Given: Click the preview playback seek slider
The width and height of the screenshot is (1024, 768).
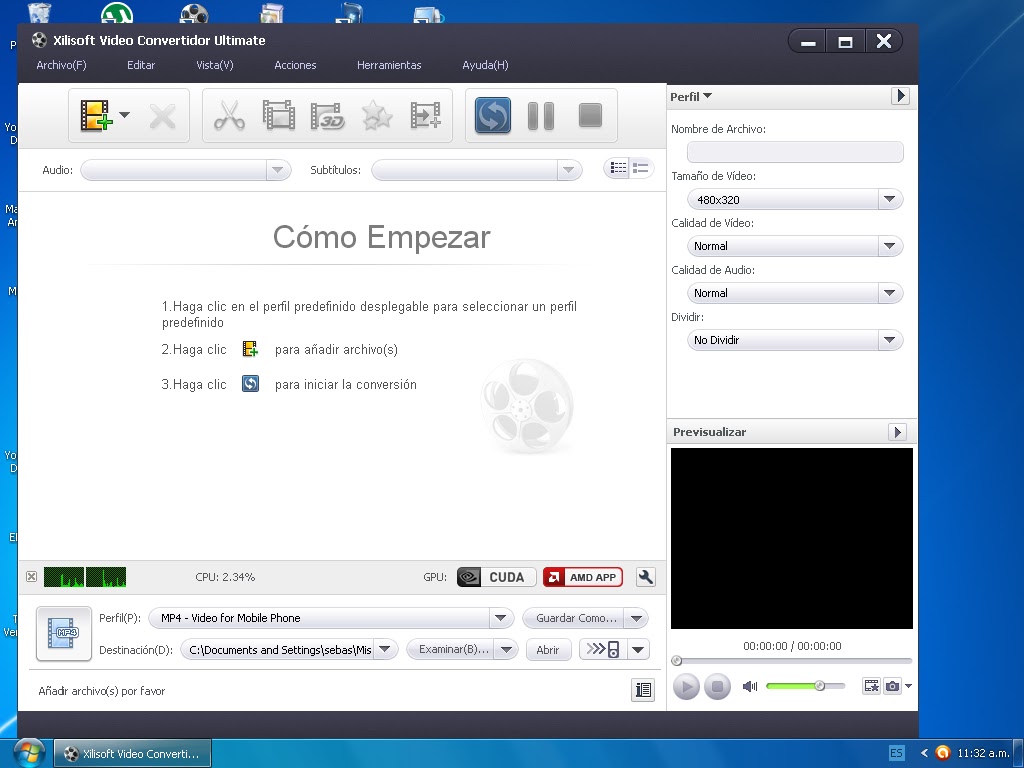Looking at the screenshot, I should pos(792,661).
